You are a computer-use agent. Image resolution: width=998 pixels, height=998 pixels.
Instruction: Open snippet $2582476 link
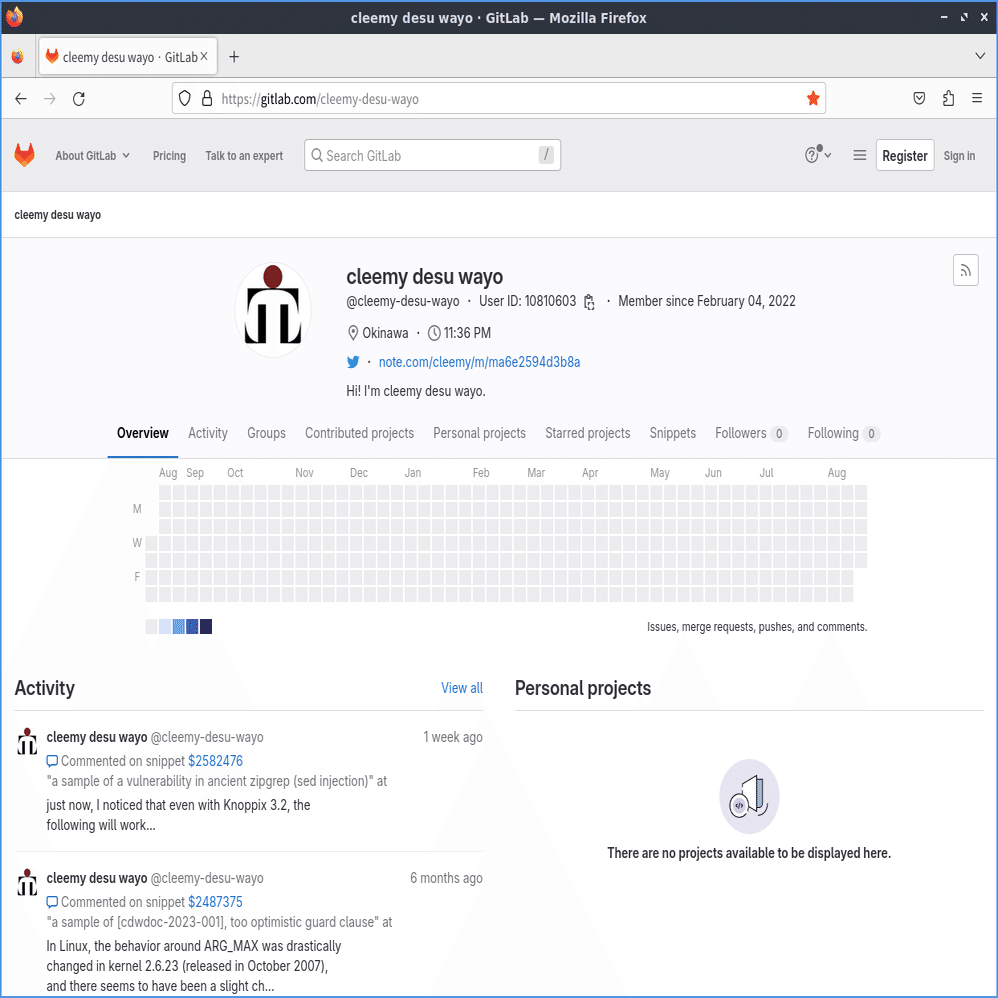[215, 761]
